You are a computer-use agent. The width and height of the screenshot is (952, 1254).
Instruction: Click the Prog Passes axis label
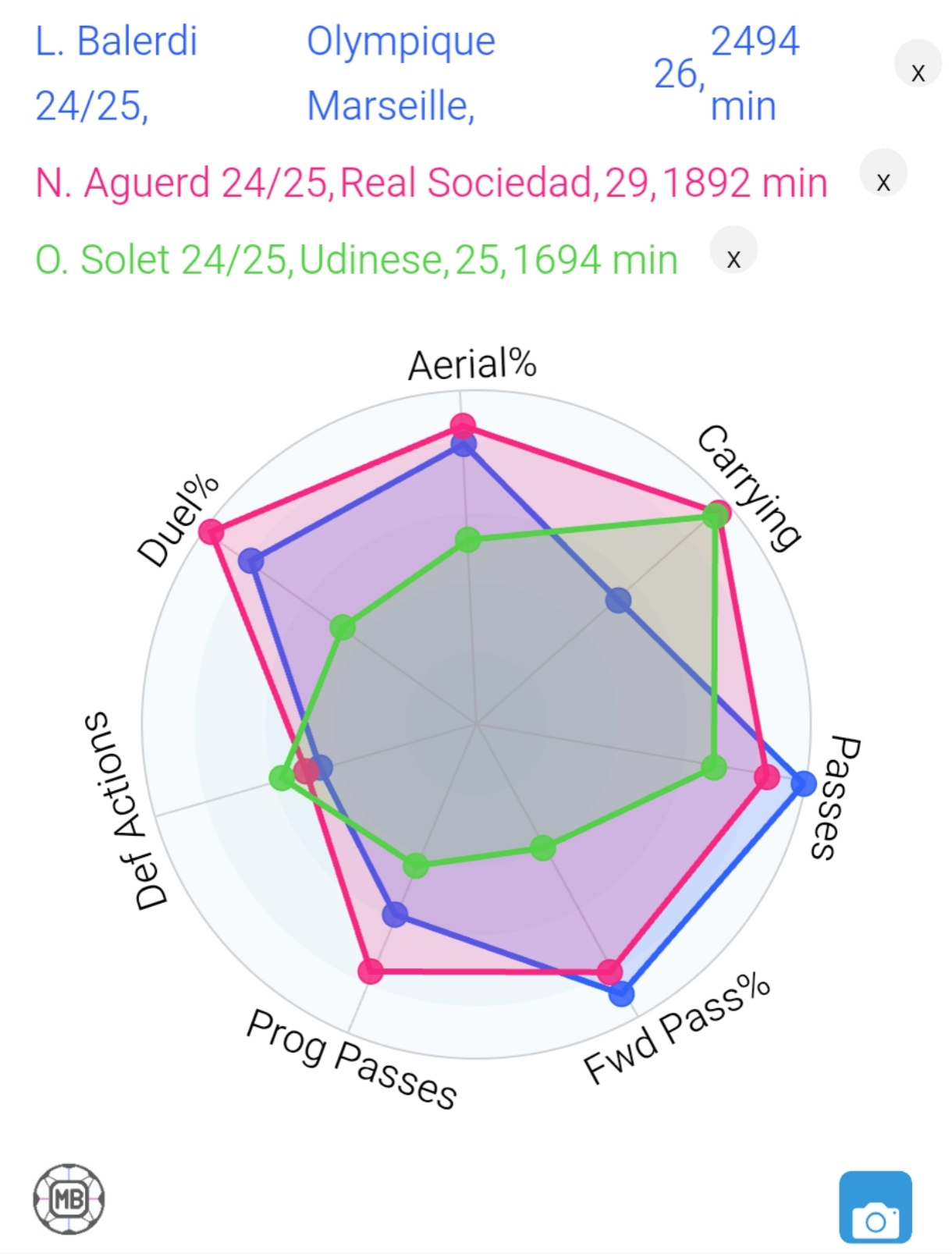[x=351, y=1059]
